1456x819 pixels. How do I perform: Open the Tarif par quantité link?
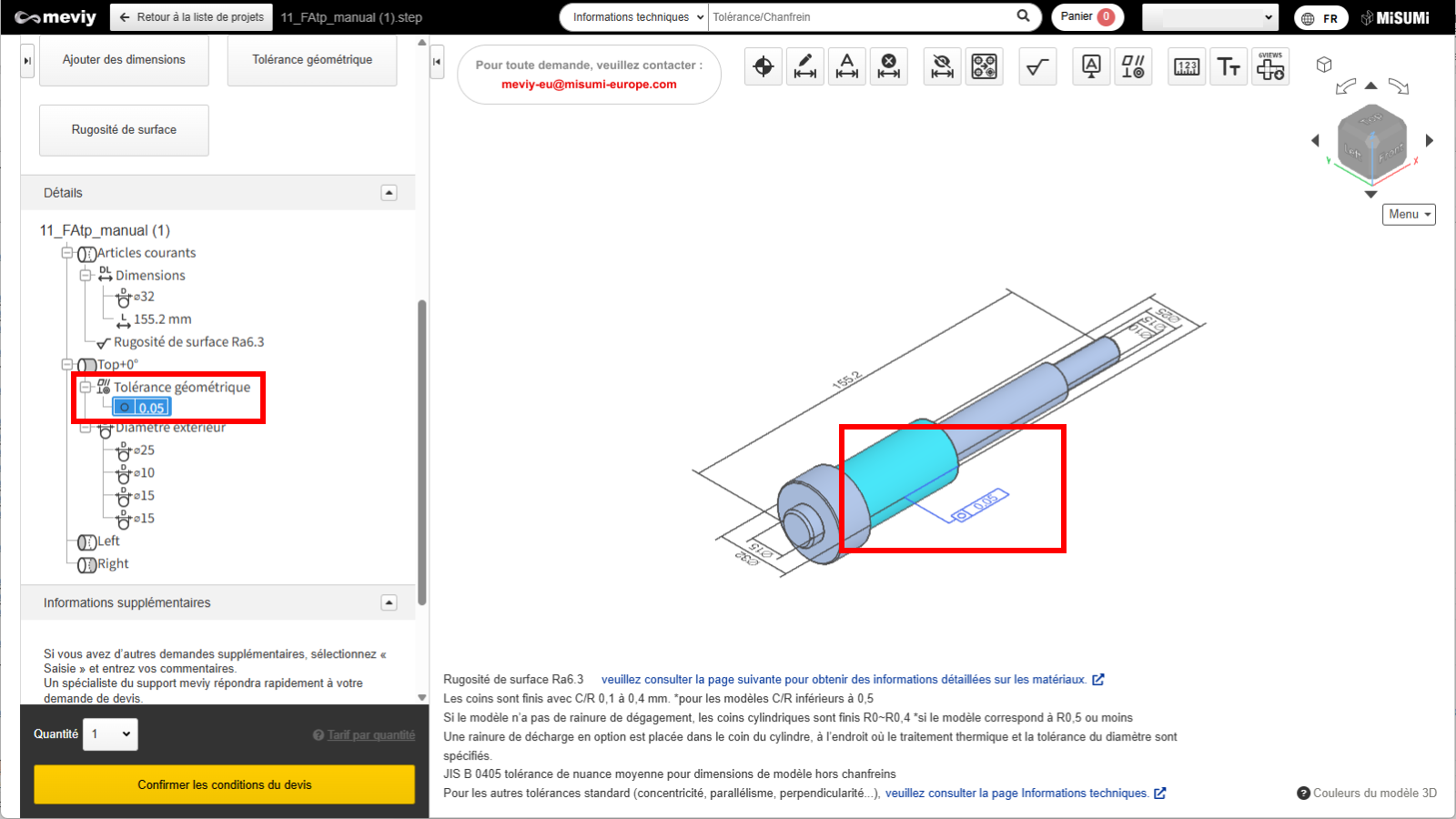coord(370,735)
